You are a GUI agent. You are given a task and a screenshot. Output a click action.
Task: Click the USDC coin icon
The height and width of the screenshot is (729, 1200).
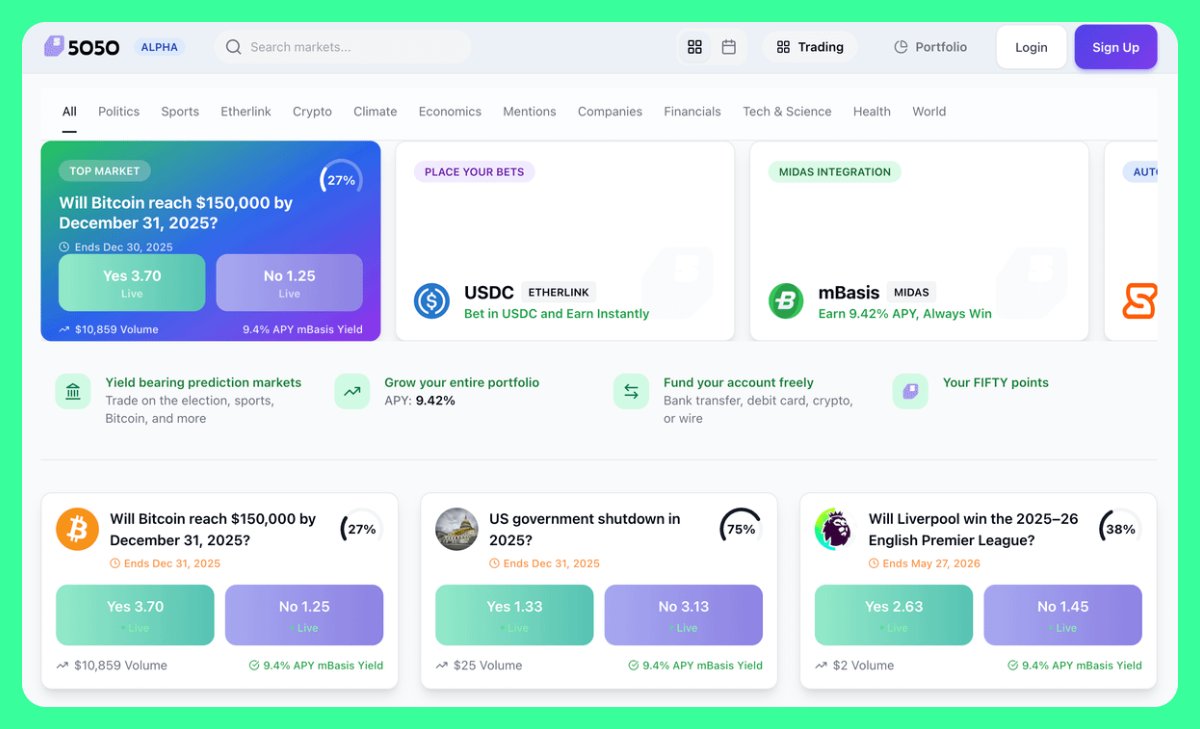432,301
